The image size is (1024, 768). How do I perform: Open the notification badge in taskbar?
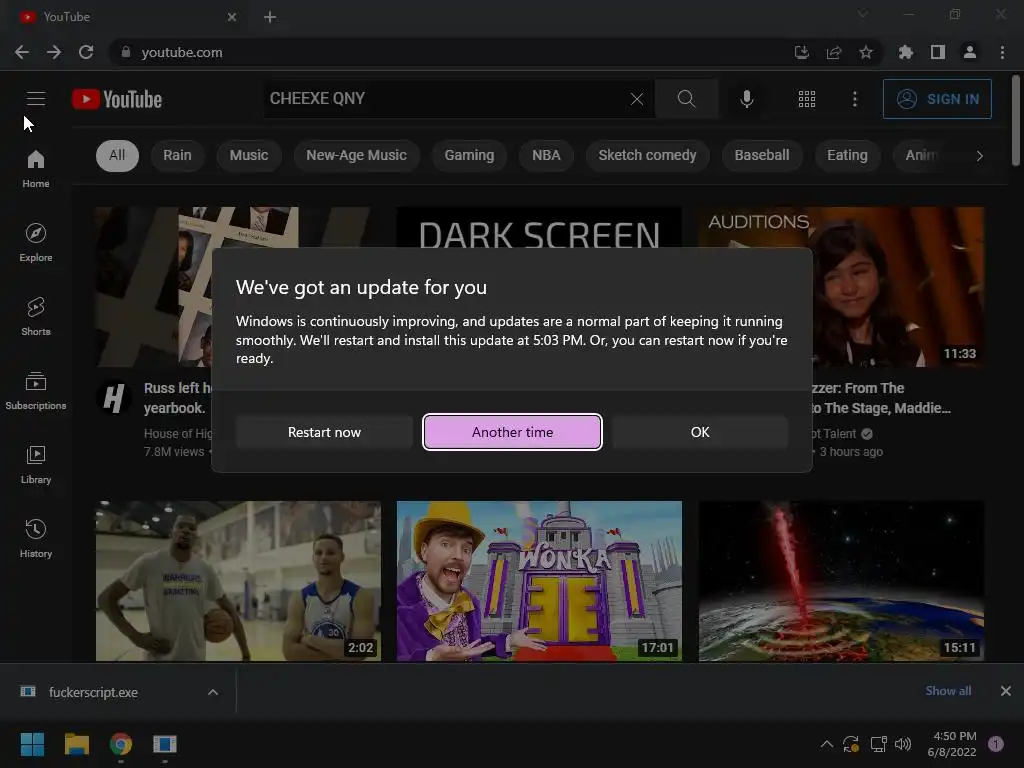click(996, 744)
